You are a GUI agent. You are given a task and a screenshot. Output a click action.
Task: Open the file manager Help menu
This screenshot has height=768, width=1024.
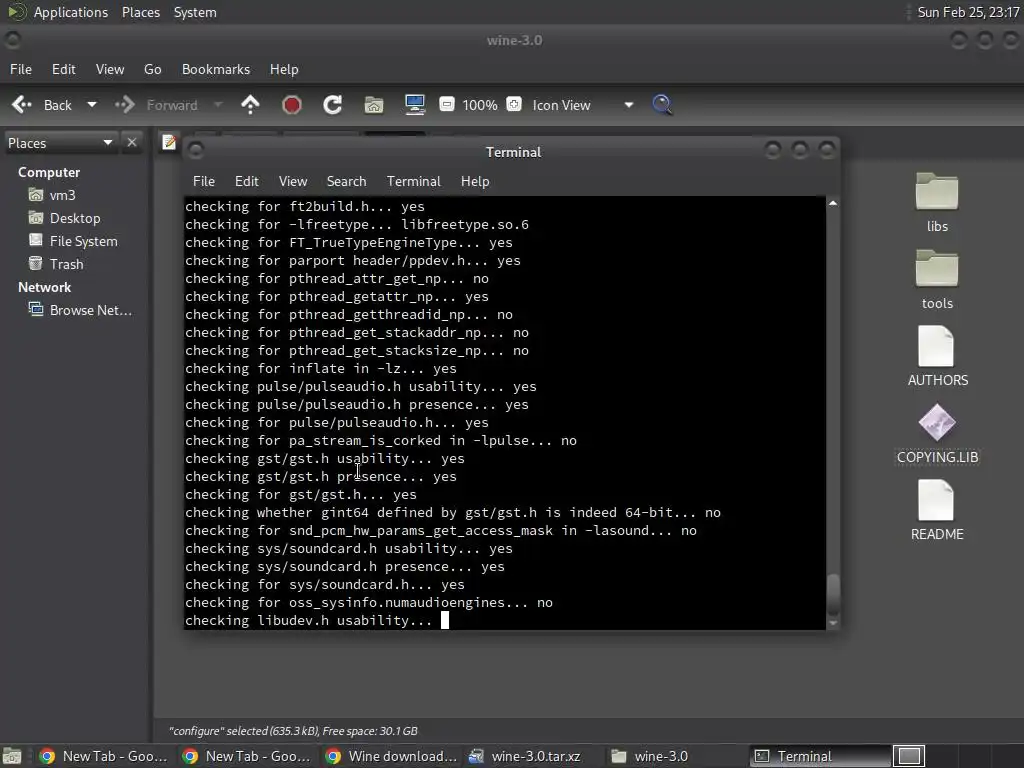[x=284, y=69]
